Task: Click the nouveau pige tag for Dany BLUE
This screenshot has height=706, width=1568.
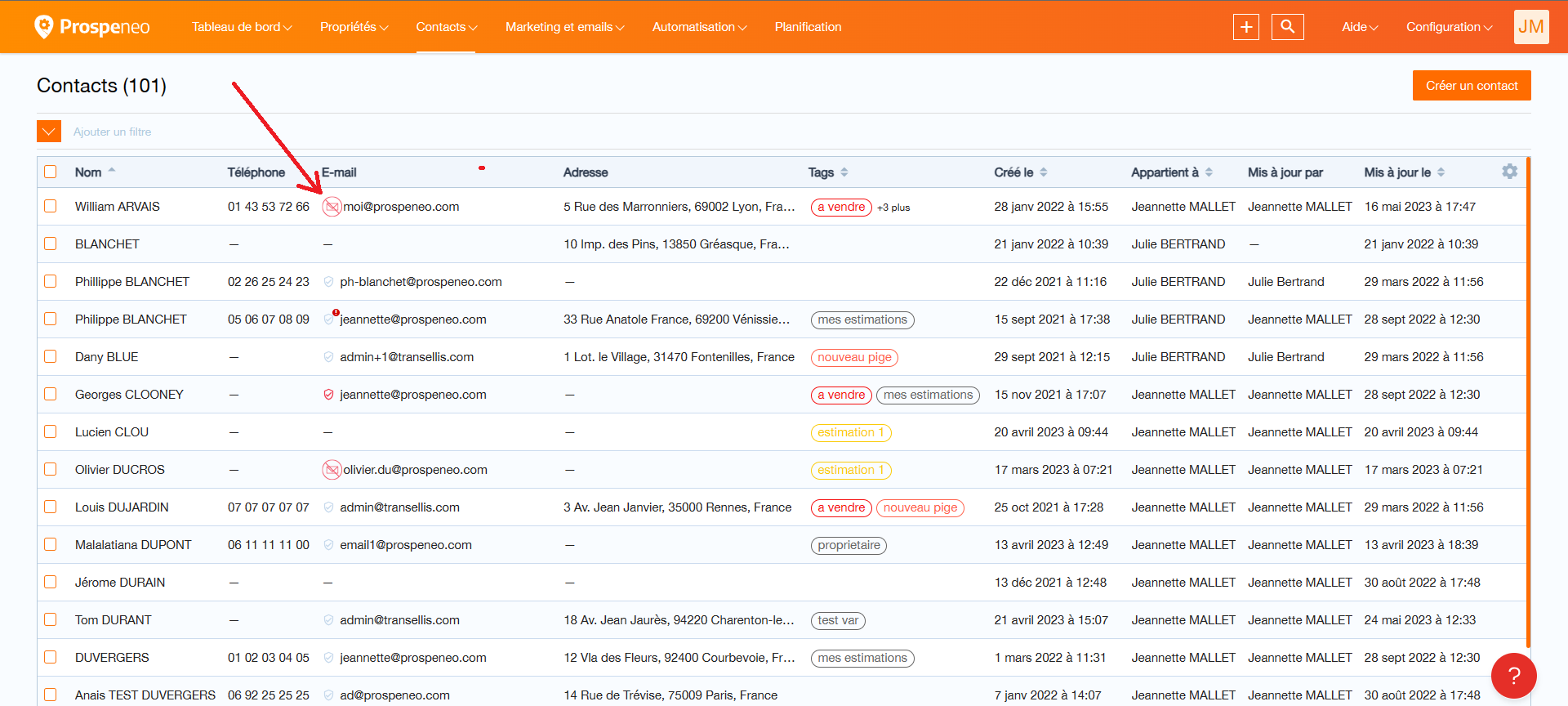Action: (854, 357)
